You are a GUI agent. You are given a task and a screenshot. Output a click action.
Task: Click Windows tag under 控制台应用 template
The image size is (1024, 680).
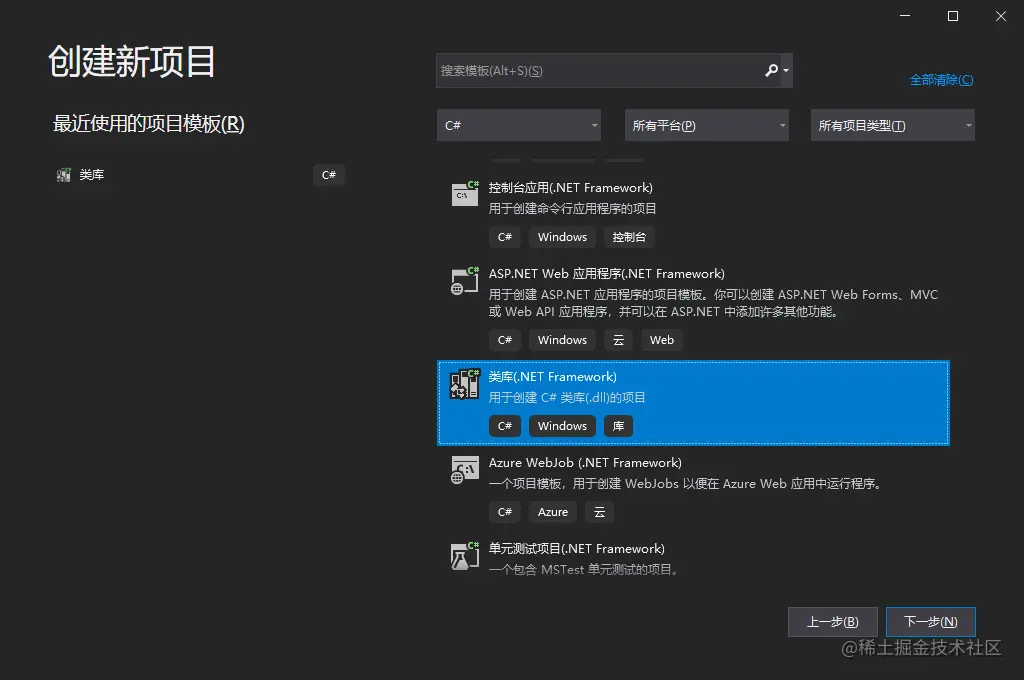562,237
